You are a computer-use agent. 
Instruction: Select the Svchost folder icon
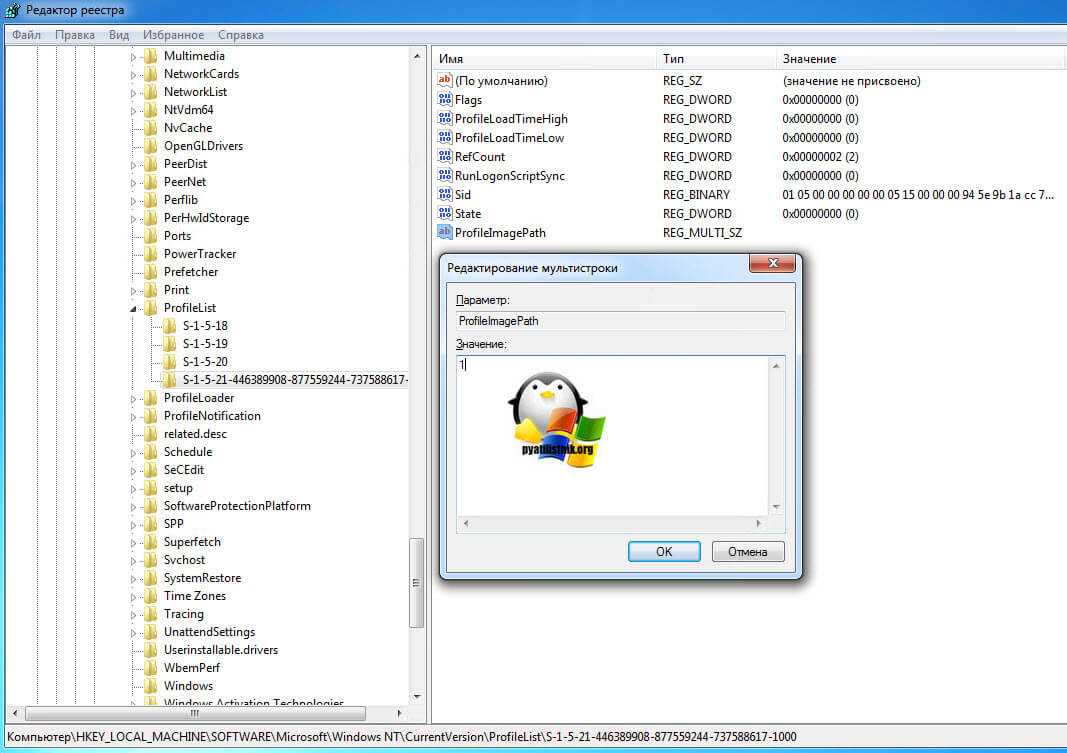point(151,560)
